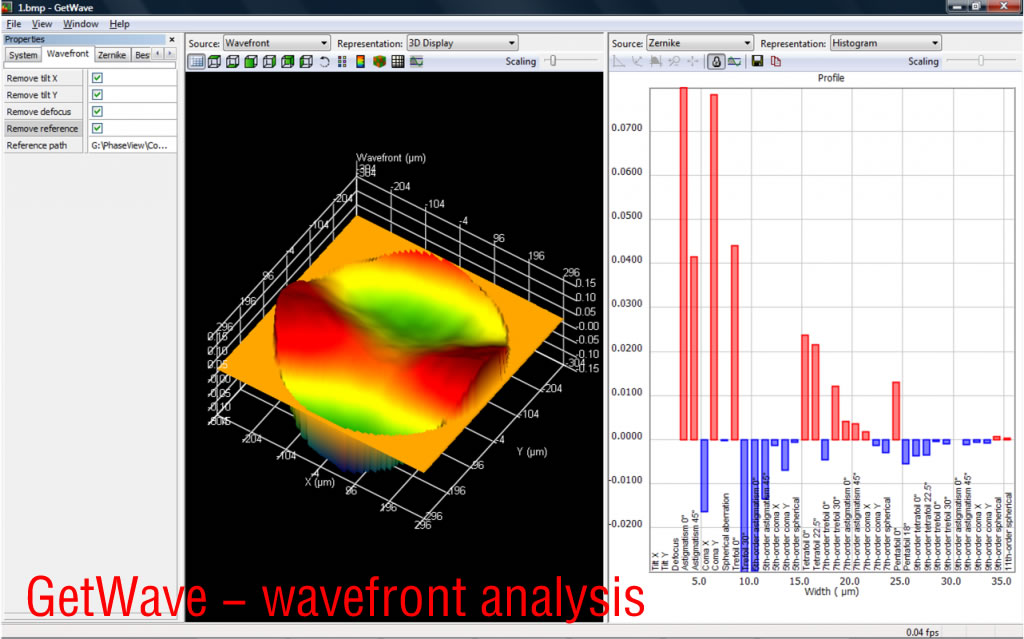Uncheck the Remove defocus checkbox
The height and width of the screenshot is (639, 1024).
tap(97, 112)
